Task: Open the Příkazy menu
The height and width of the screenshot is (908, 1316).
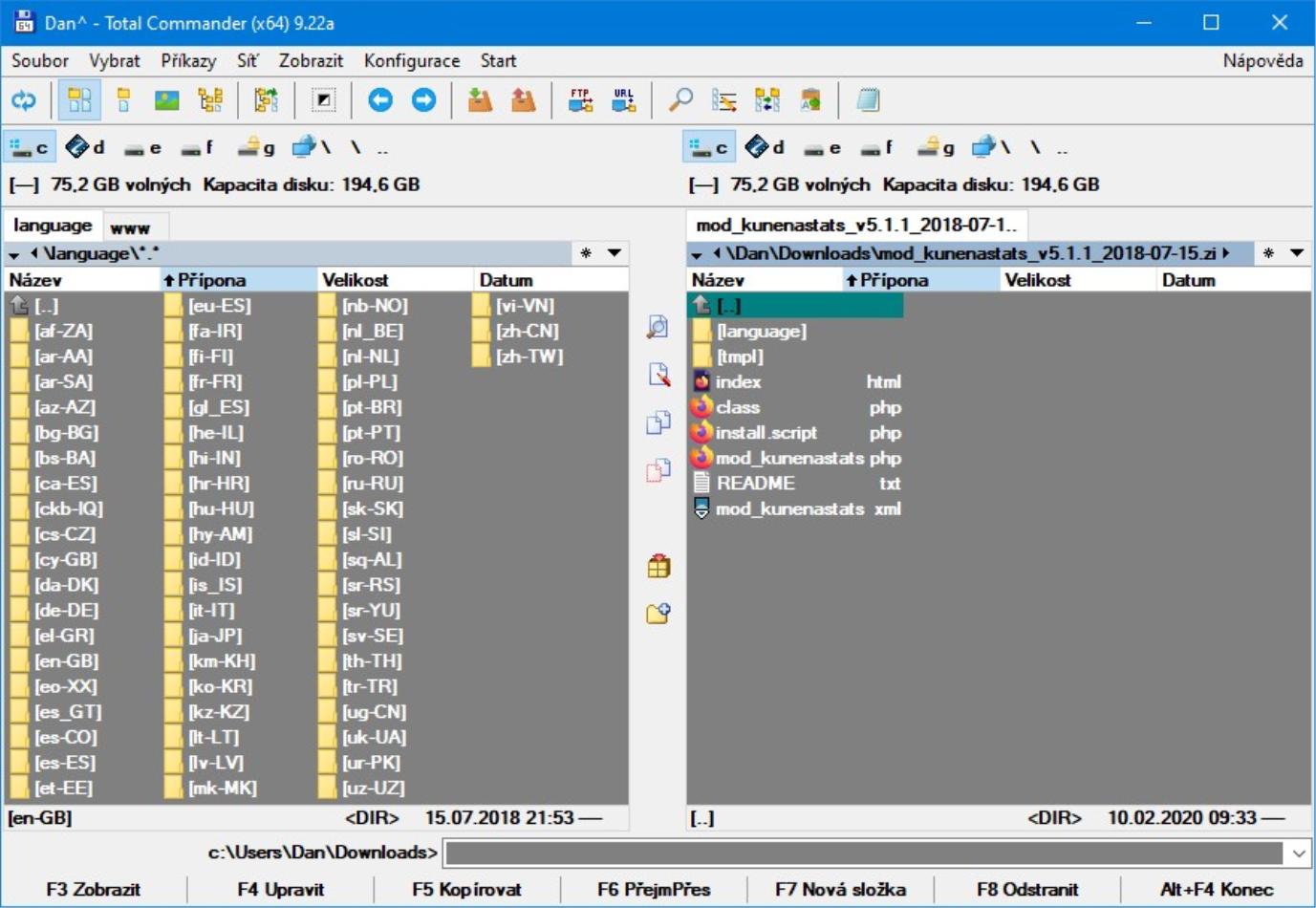Action: pyautogui.click(x=188, y=60)
